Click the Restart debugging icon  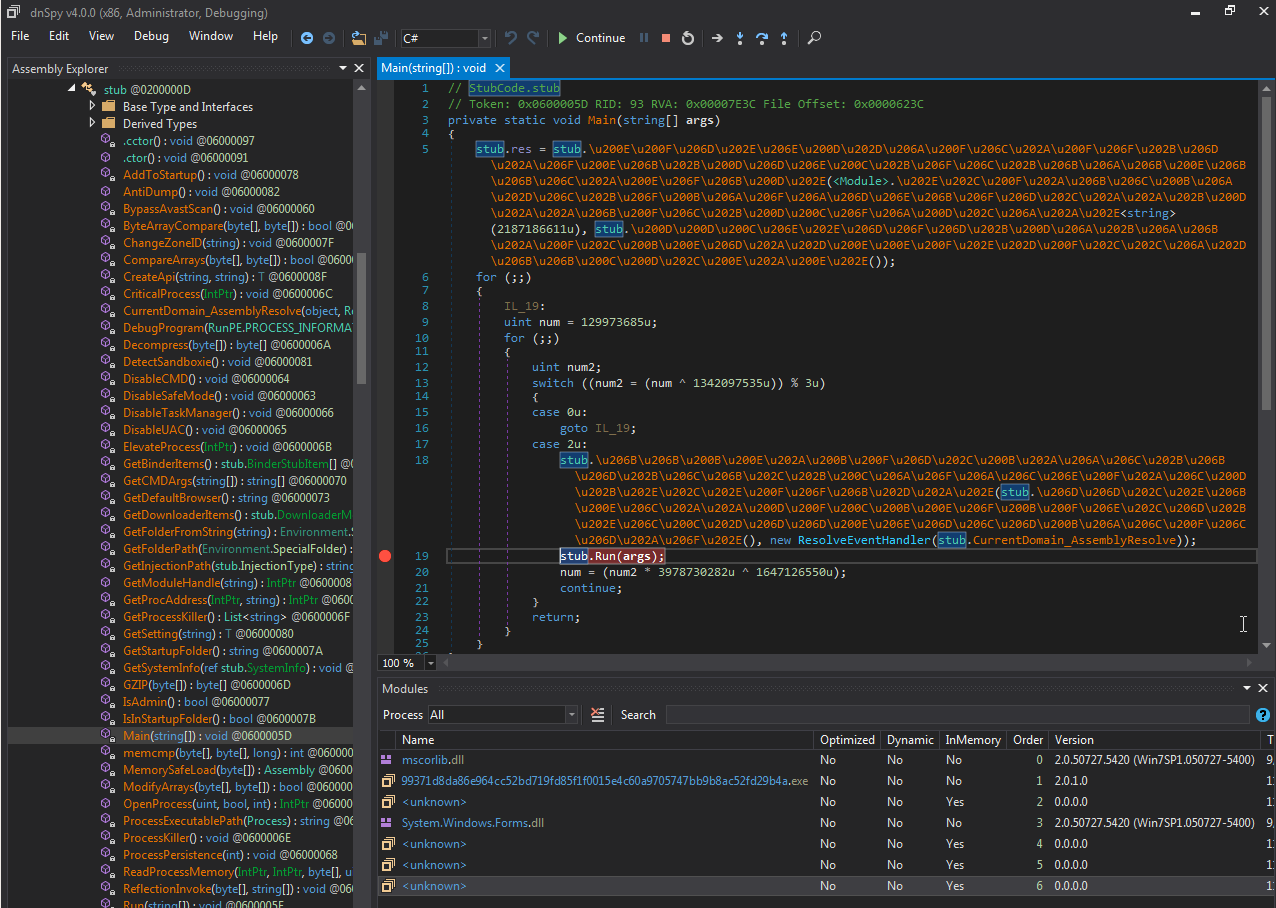tap(688, 38)
